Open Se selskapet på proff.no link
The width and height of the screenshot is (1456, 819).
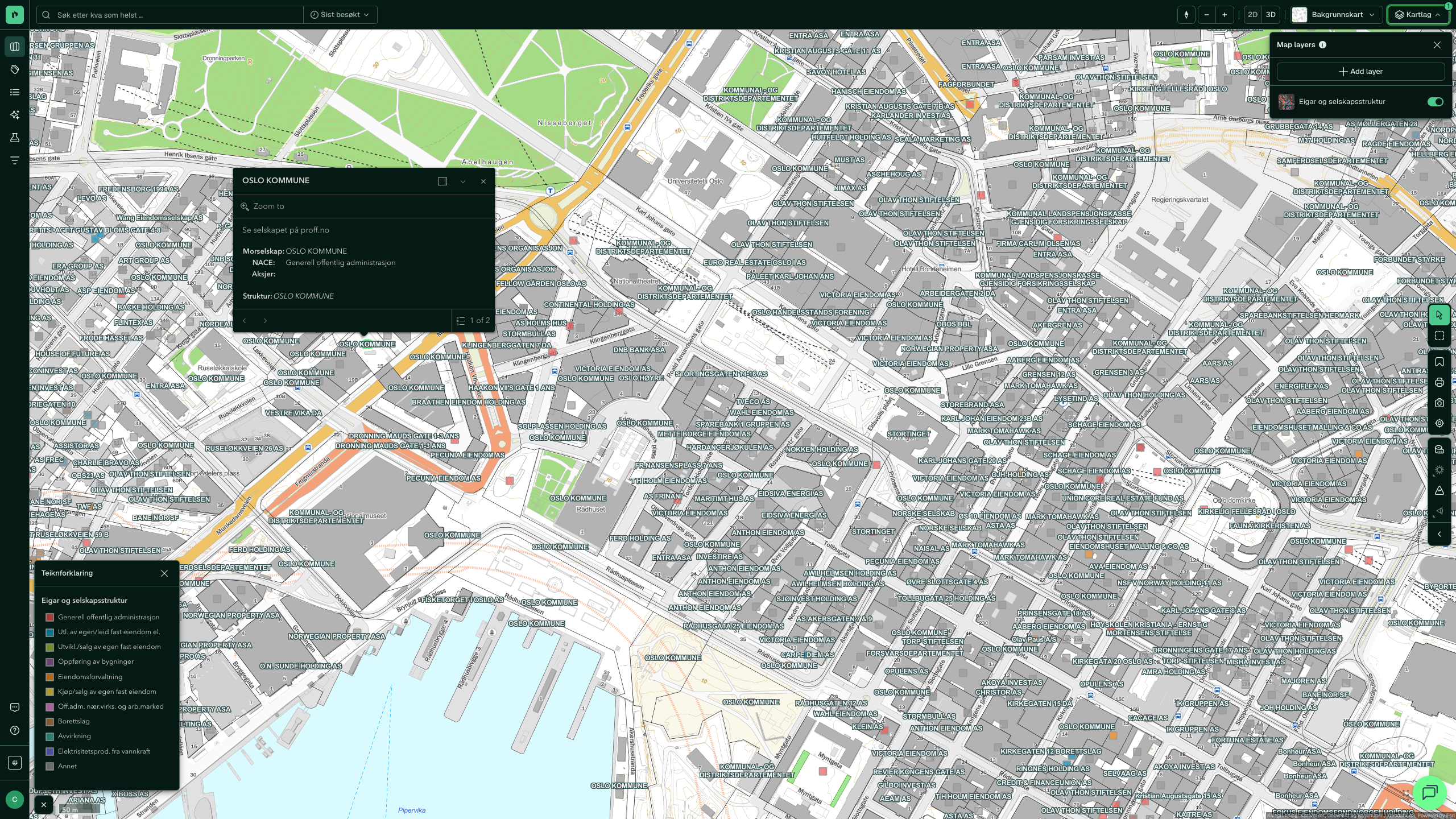pyautogui.click(x=286, y=230)
